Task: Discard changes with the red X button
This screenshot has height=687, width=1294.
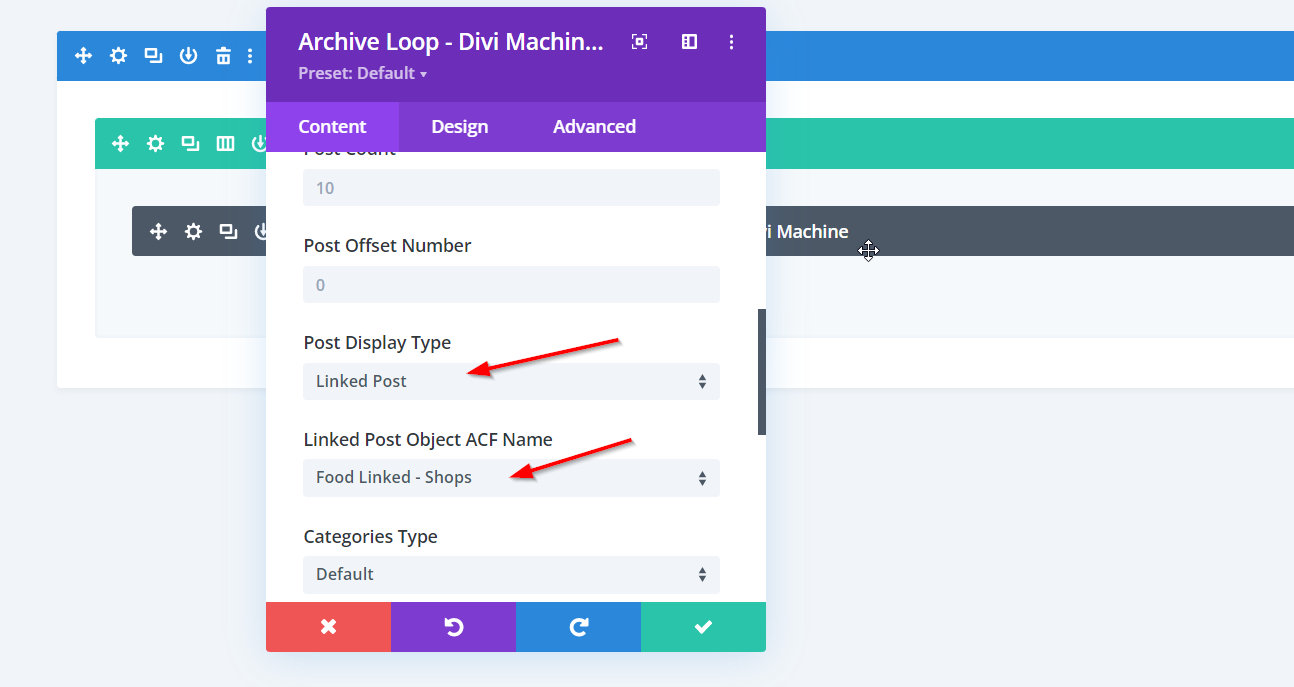Action: pos(328,627)
